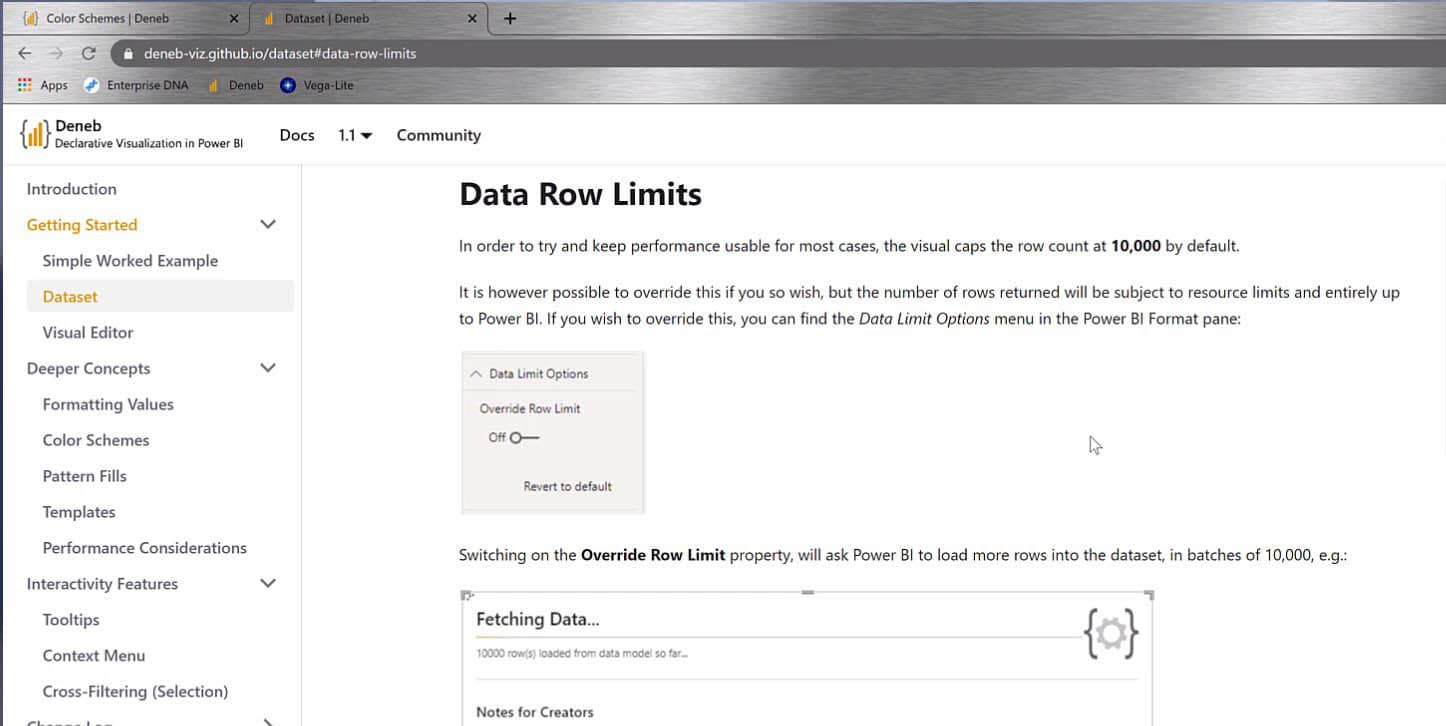The image size is (1446, 726).
Task: Go back using the browser back arrow
Action: click(x=25, y=53)
